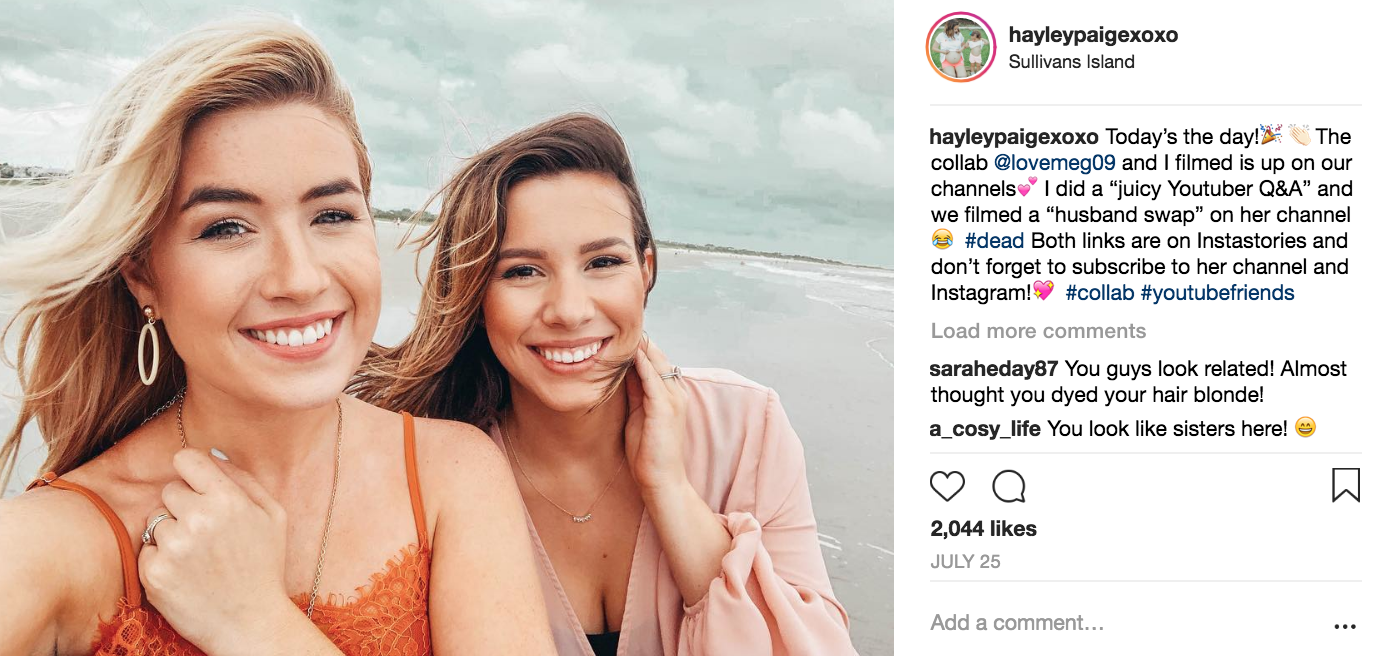Like the post with the heart icon
1398x656 pixels.
point(947,486)
